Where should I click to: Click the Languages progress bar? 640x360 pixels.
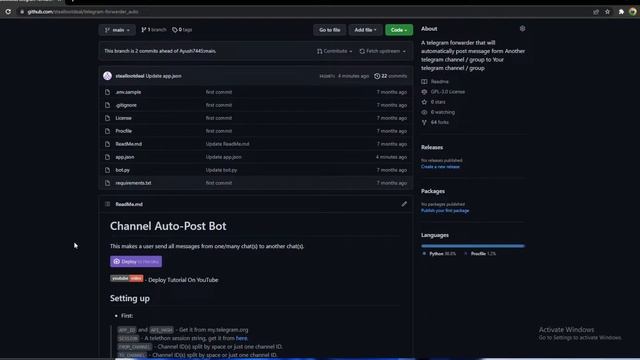pos(473,246)
